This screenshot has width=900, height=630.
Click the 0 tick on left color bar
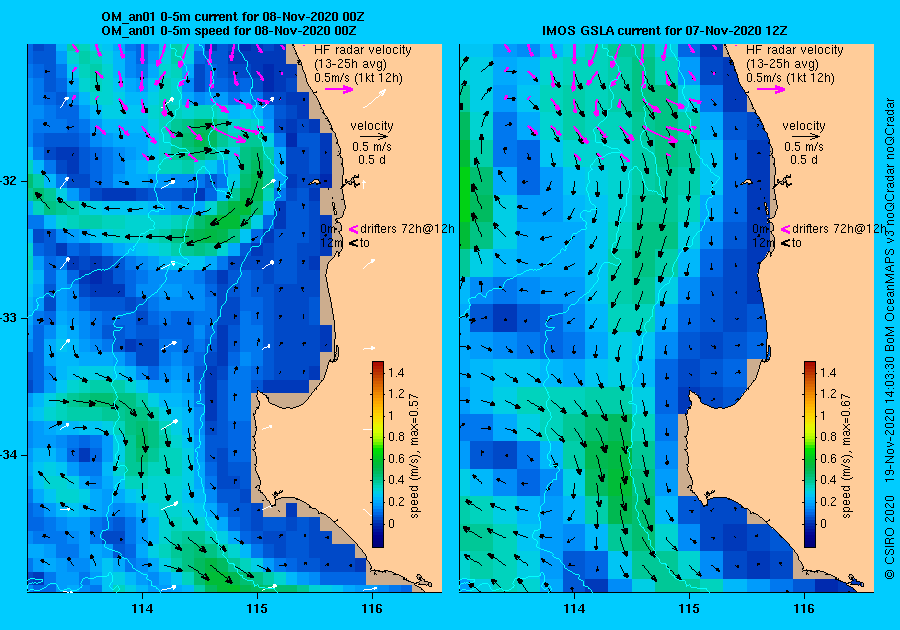tap(391, 523)
